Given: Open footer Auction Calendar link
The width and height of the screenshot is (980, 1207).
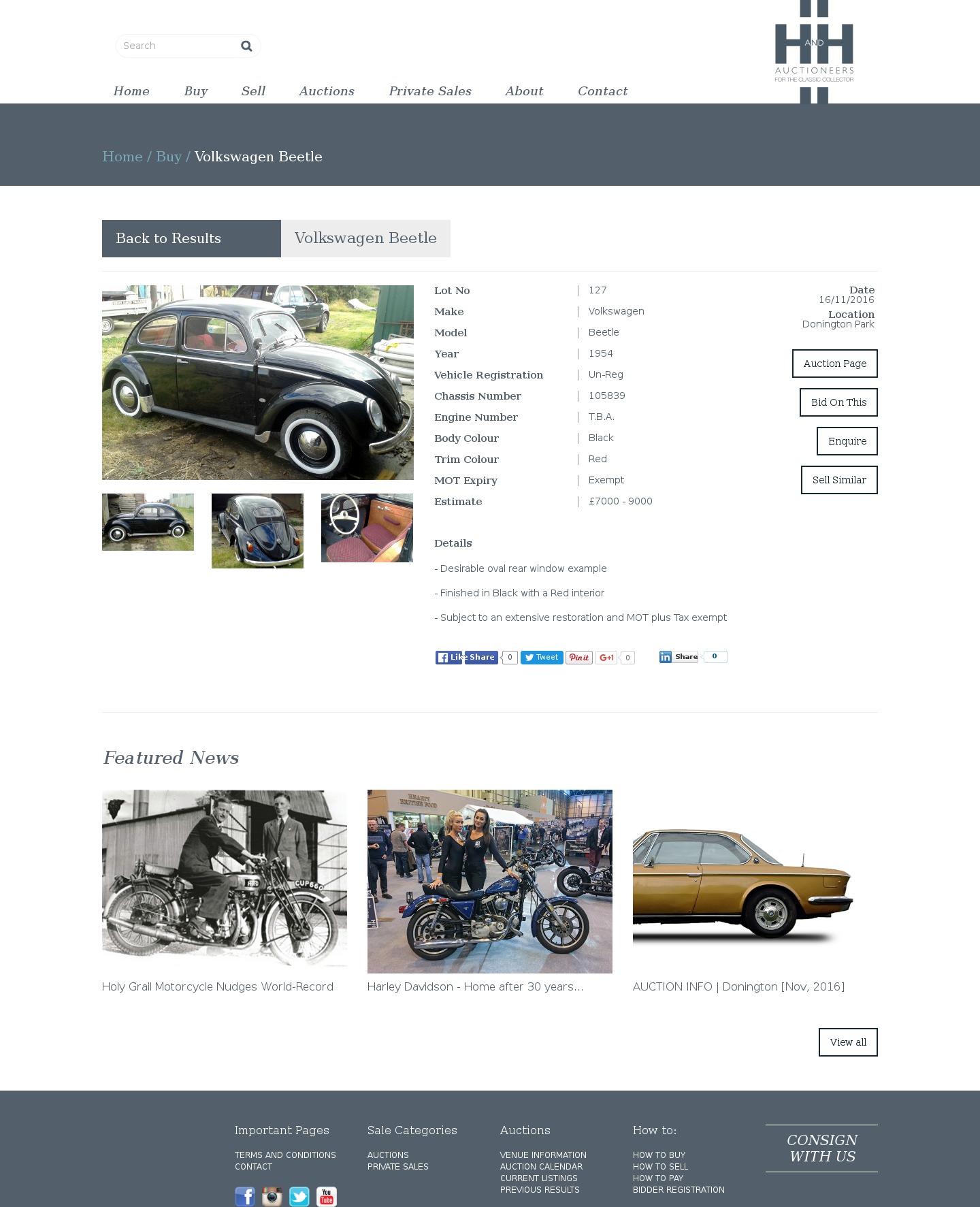Looking at the screenshot, I should (x=541, y=1167).
